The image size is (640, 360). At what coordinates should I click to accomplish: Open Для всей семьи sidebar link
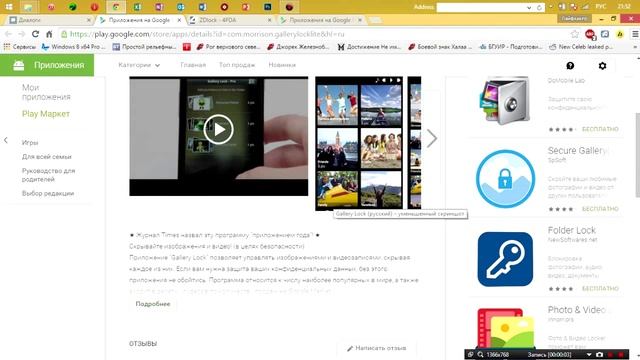[47, 157]
